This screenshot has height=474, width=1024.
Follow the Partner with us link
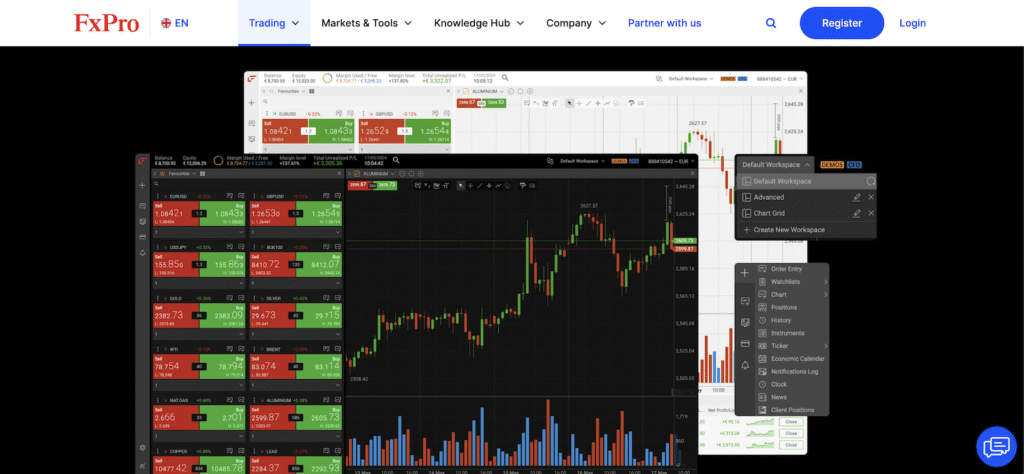(x=664, y=23)
